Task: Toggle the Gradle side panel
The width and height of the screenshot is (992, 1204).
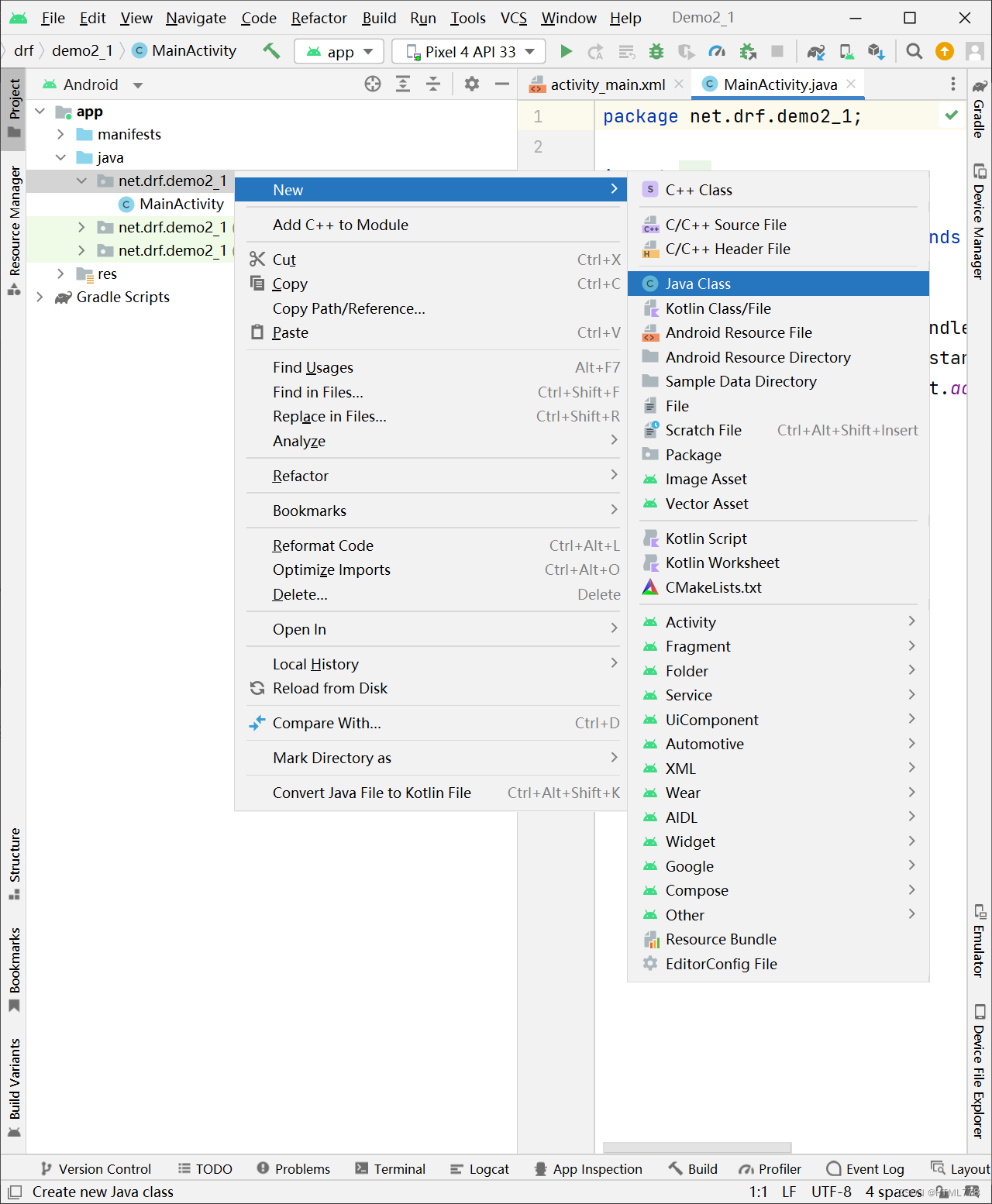Action: click(980, 108)
